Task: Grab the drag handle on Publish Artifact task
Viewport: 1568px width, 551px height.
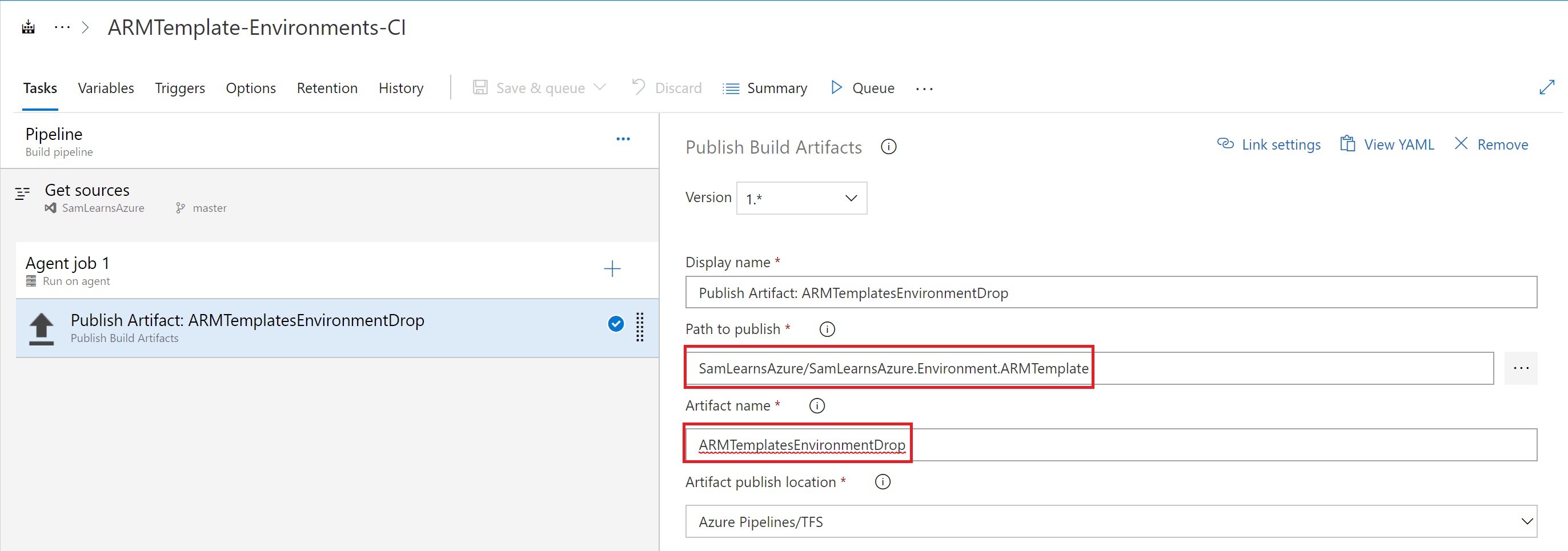Action: point(640,327)
